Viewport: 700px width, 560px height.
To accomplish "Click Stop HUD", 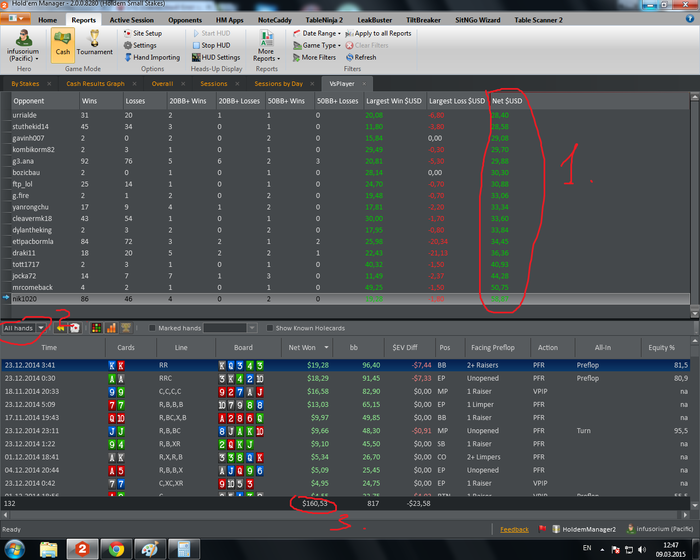I will tap(212, 46).
